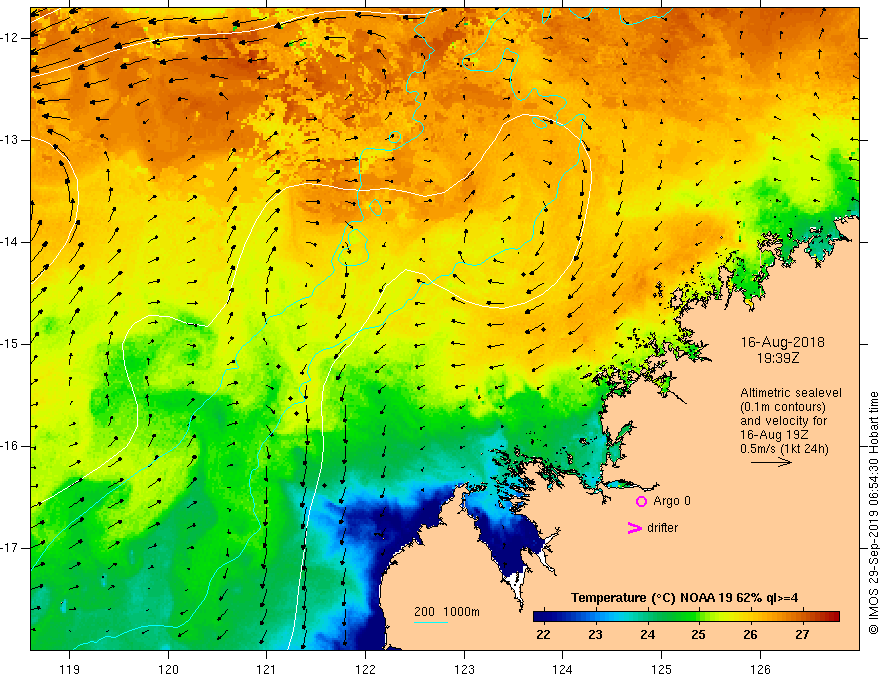
Task: Click longitude axis label 122
Action: click(x=365, y=669)
